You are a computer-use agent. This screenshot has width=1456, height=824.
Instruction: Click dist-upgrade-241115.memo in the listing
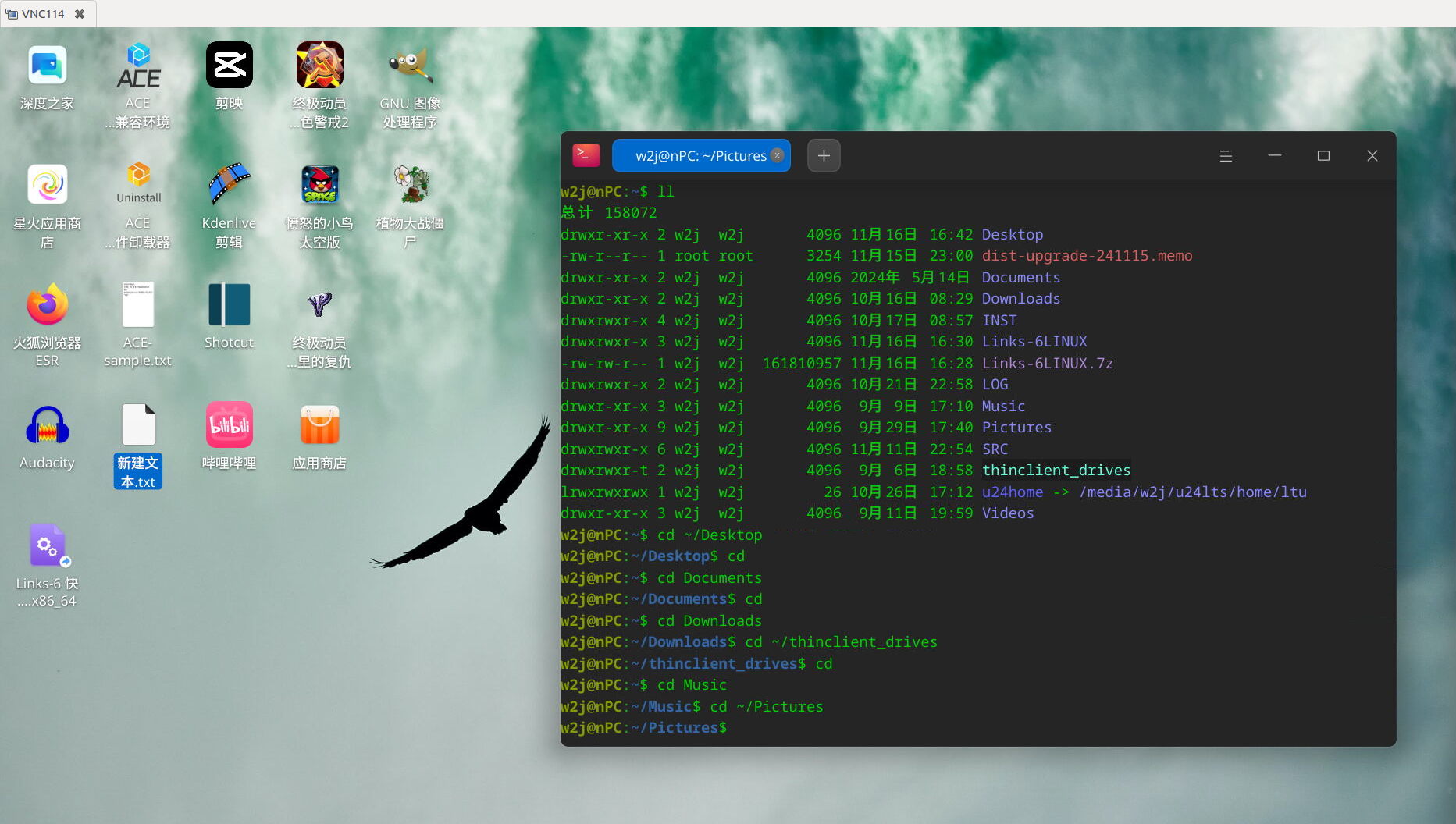tap(1087, 256)
